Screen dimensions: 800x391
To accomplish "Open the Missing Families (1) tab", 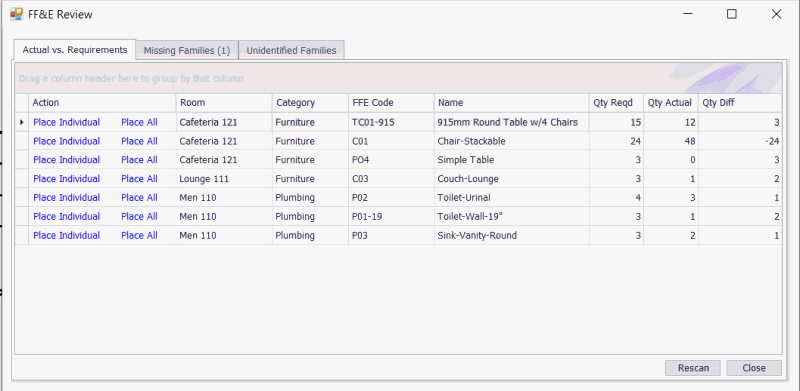I will click(x=187, y=51).
